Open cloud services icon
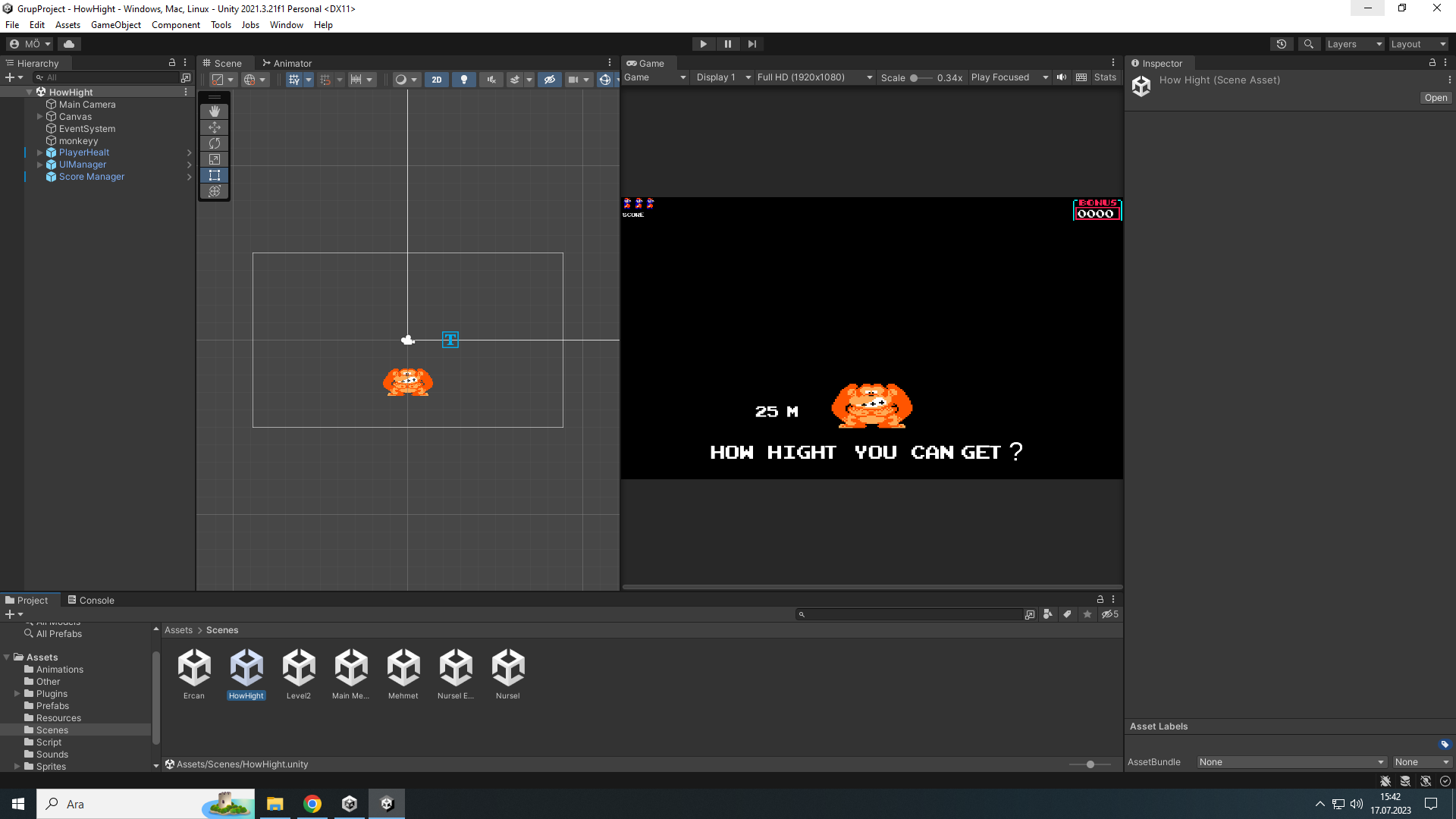Screen dimensions: 1456x819 pyautogui.click(x=69, y=44)
